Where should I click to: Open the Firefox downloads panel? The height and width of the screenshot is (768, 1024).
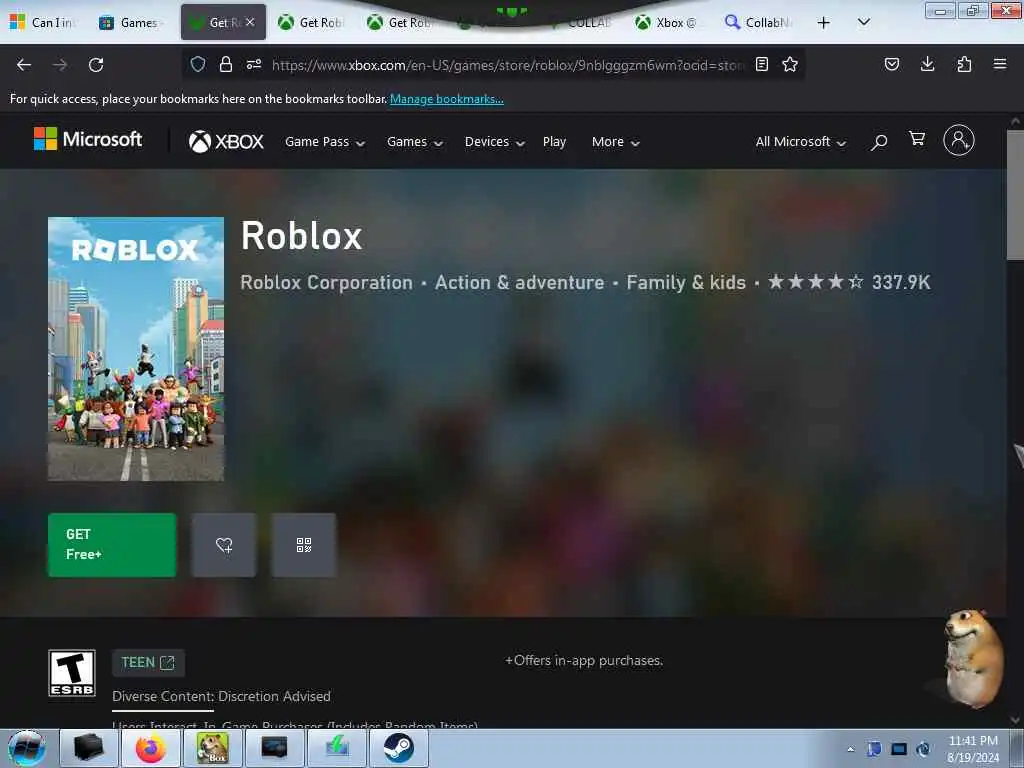coord(927,64)
